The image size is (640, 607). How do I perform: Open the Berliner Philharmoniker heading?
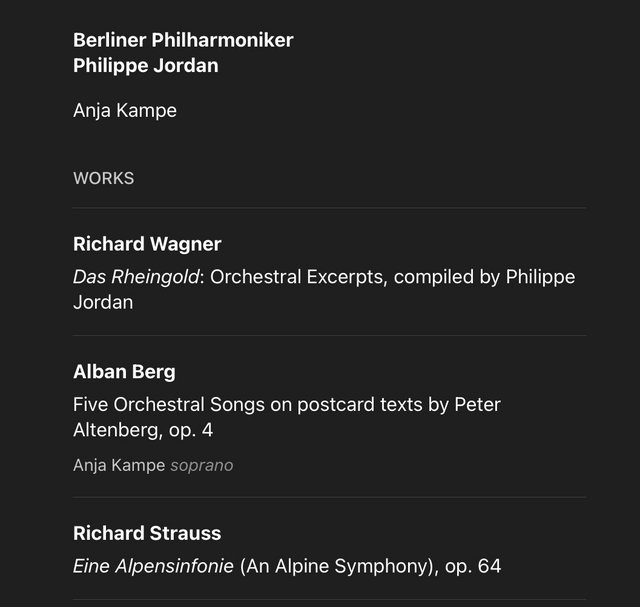(183, 40)
